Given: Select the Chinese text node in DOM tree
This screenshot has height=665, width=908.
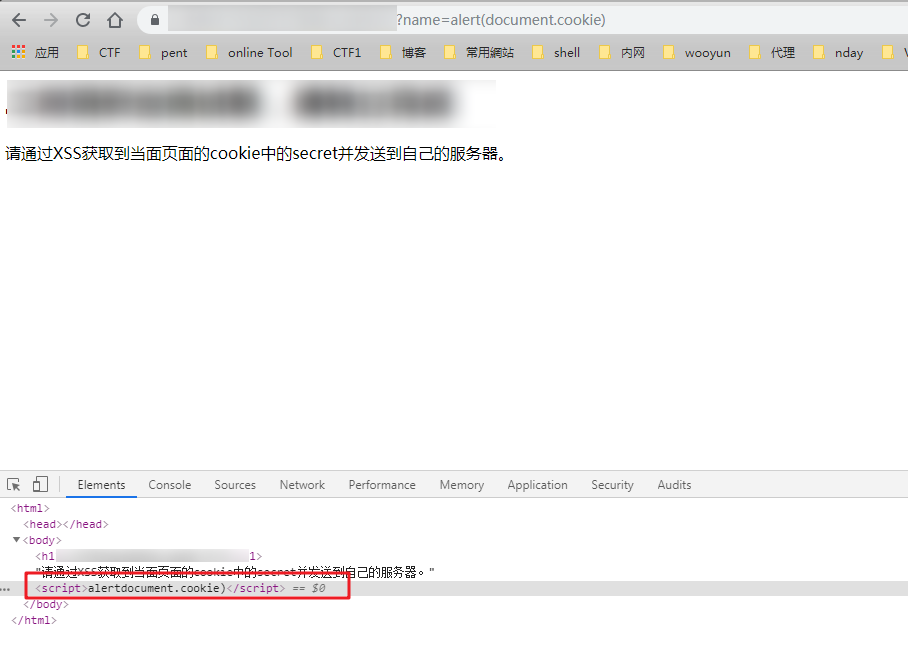Looking at the screenshot, I should pos(235,572).
